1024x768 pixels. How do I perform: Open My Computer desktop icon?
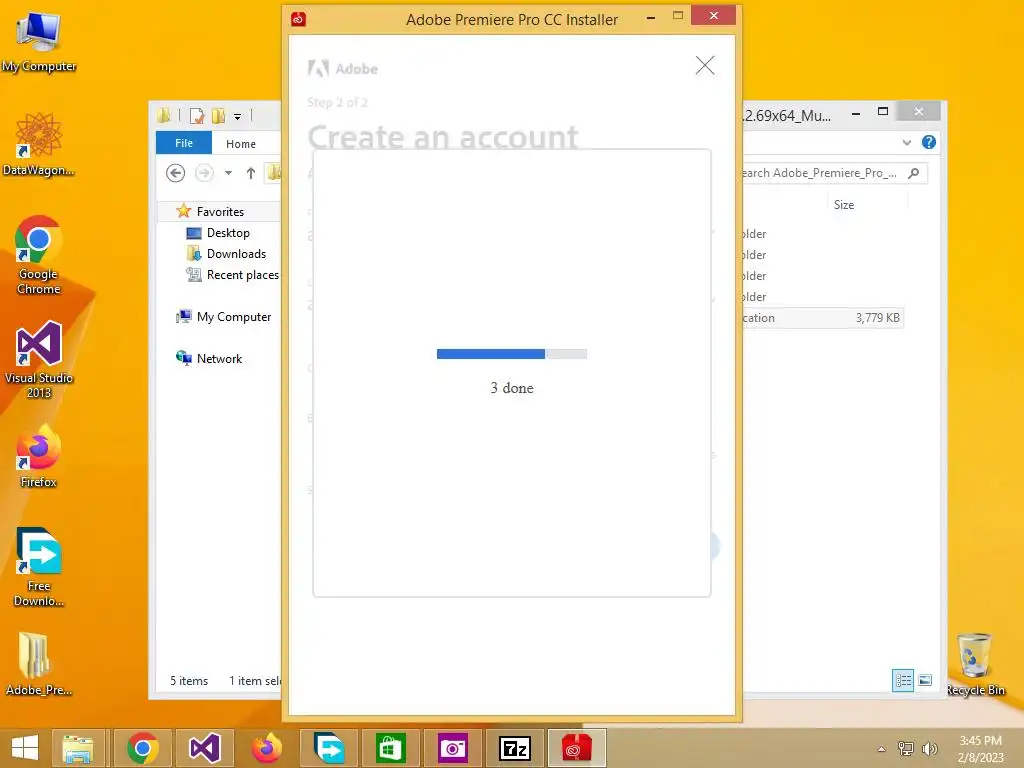[x=39, y=42]
